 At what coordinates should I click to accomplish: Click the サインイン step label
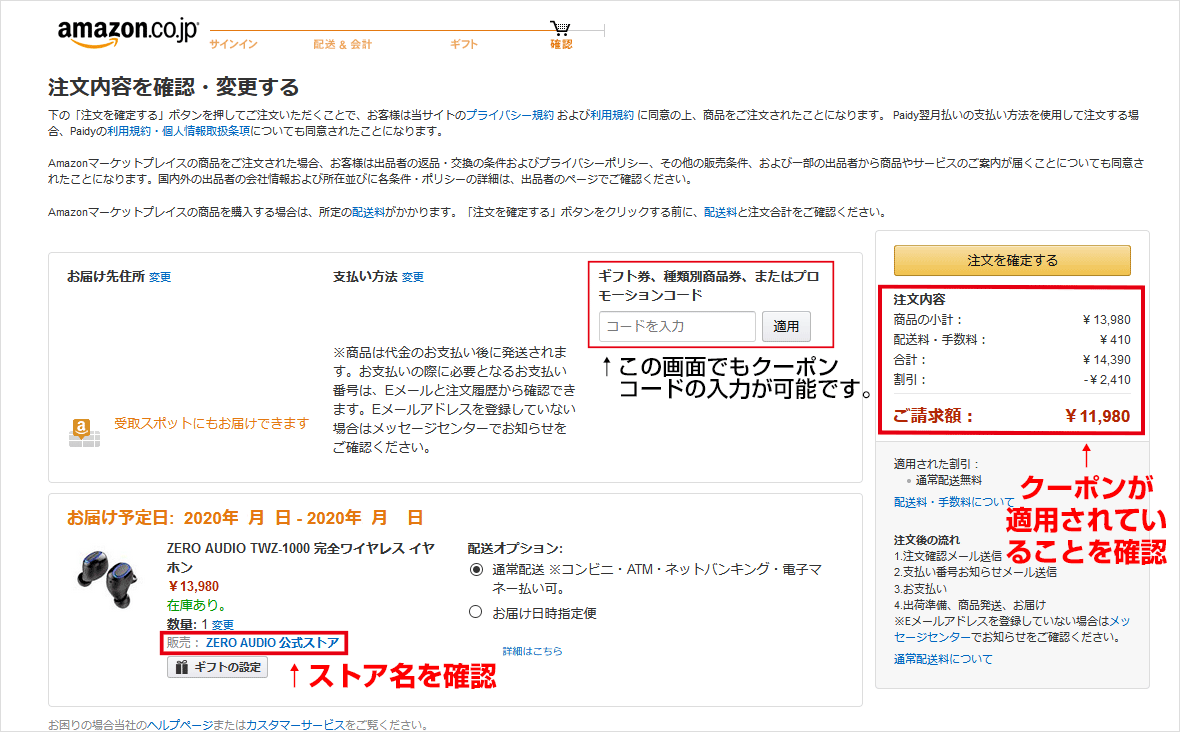click(x=233, y=44)
